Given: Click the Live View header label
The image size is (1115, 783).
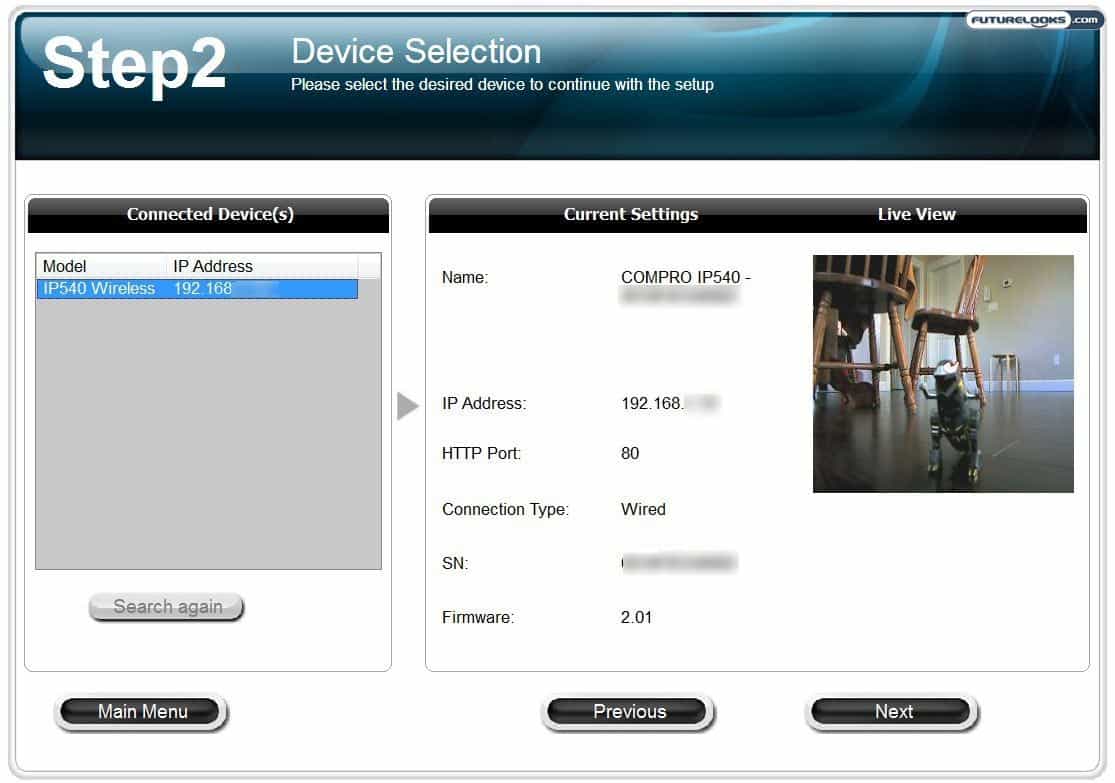Looking at the screenshot, I should (x=916, y=214).
